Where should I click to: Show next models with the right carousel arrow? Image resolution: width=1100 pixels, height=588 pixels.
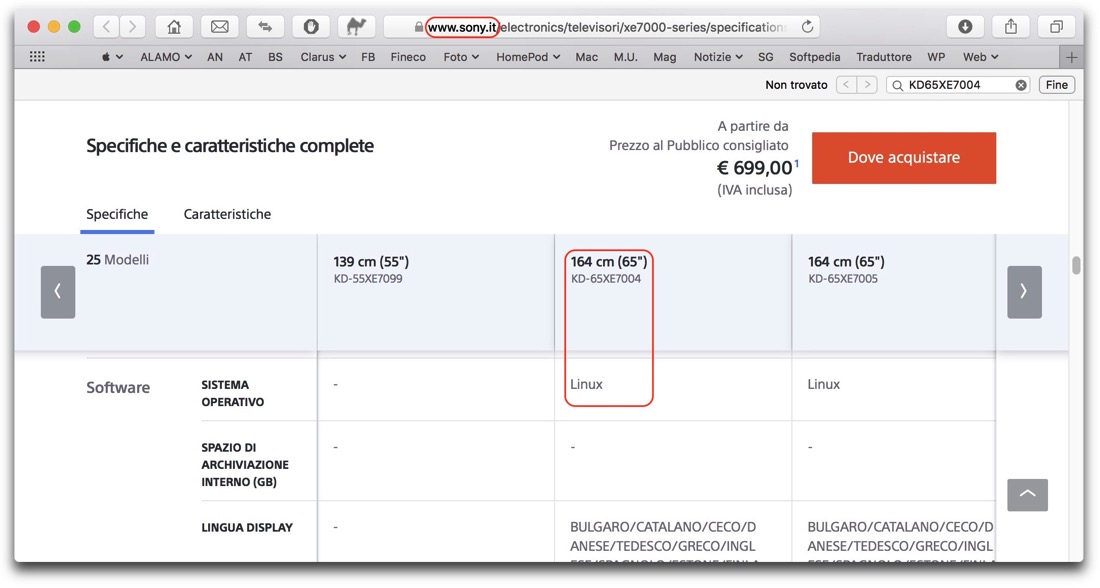(x=1024, y=292)
